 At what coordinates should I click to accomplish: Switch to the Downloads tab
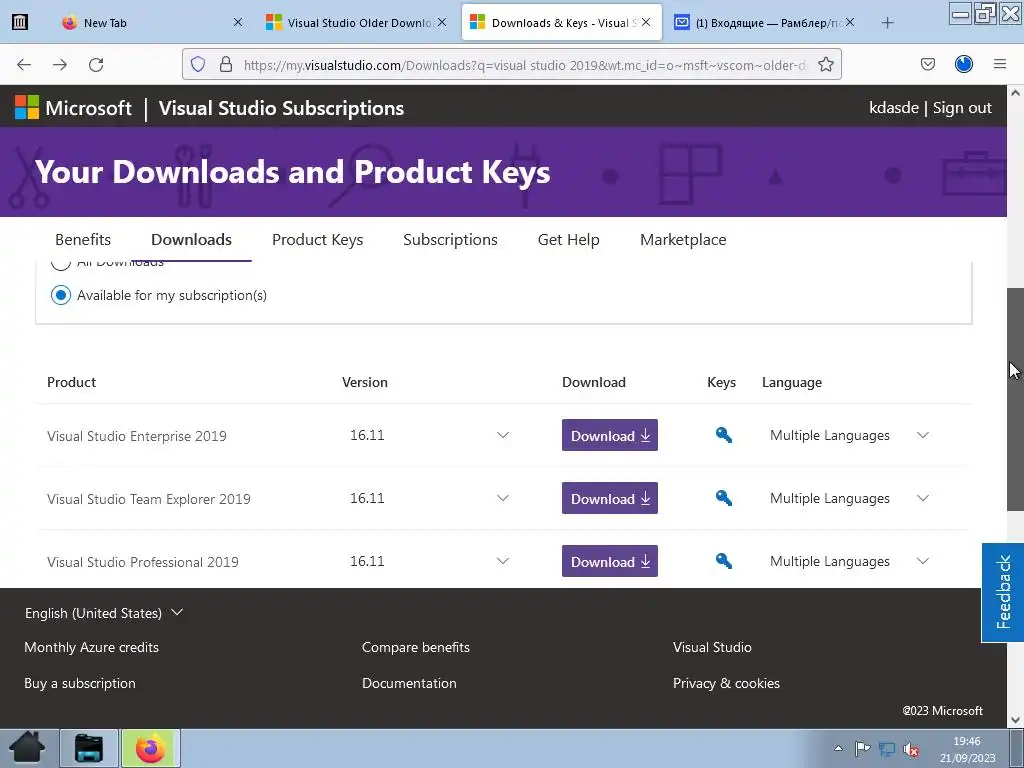click(191, 240)
